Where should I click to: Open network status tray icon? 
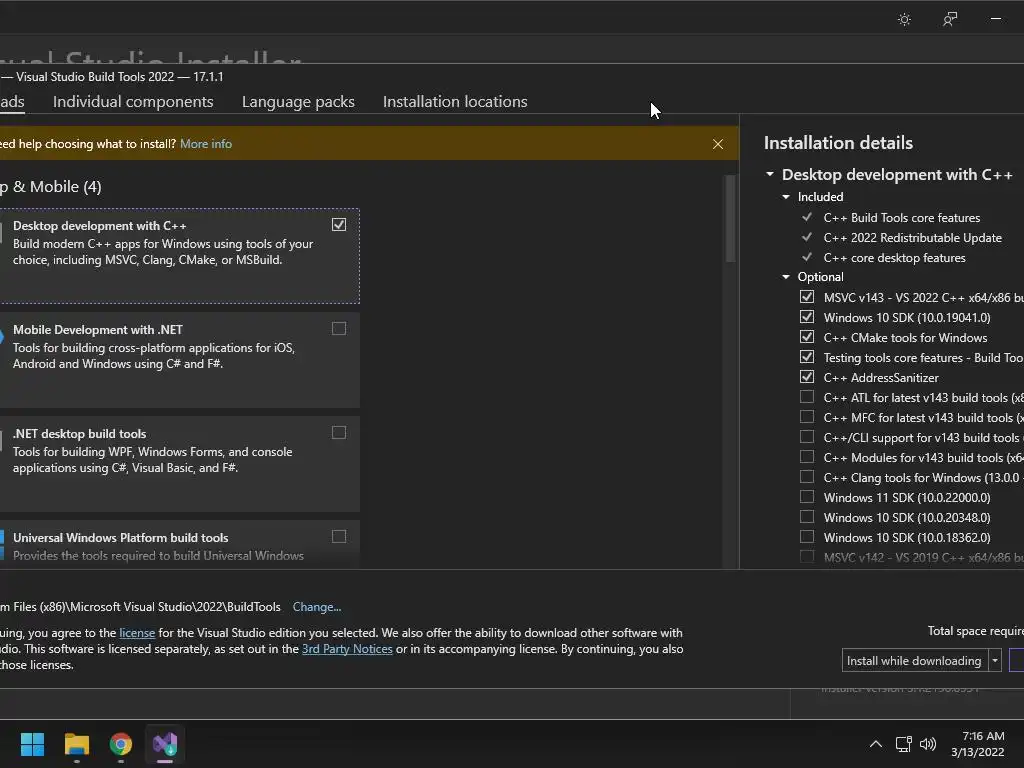point(903,744)
